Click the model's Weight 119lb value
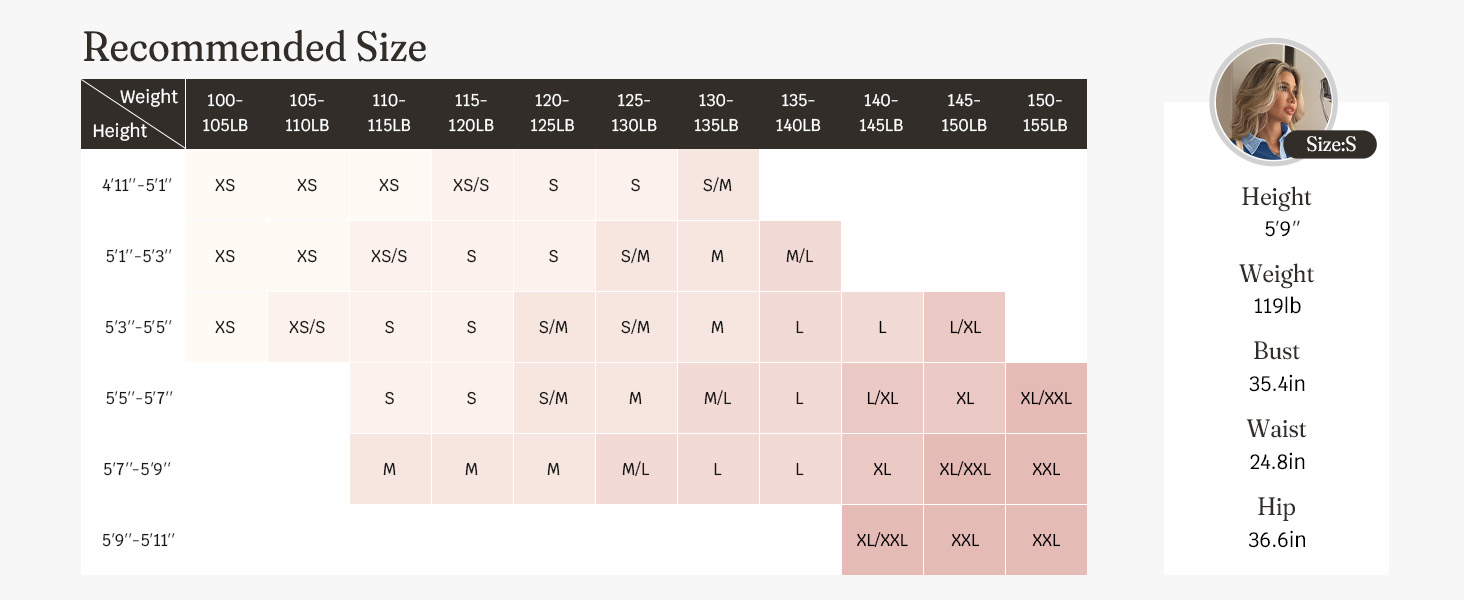 1276,306
